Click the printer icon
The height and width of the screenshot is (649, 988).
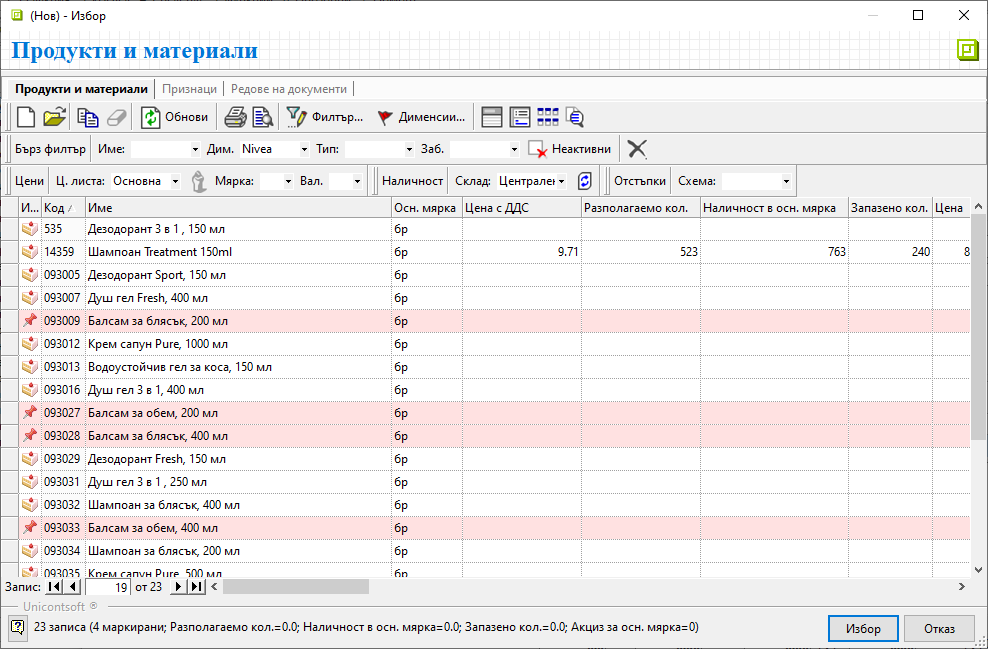(x=235, y=117)
